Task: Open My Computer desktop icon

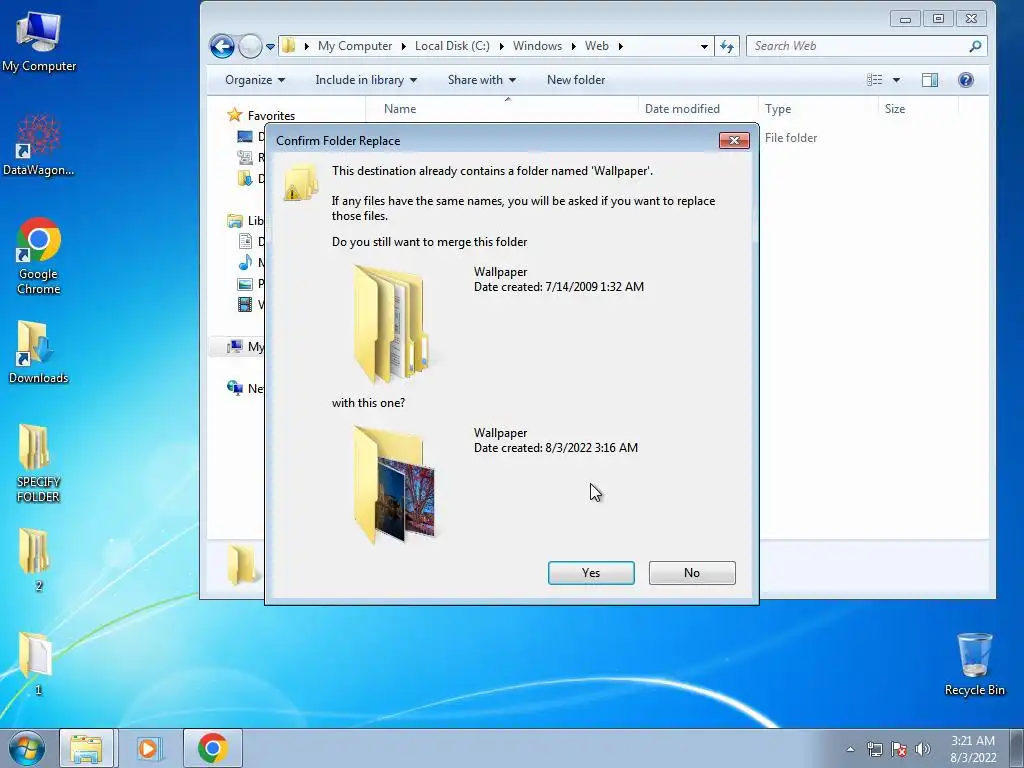Action: coord(39,41)
